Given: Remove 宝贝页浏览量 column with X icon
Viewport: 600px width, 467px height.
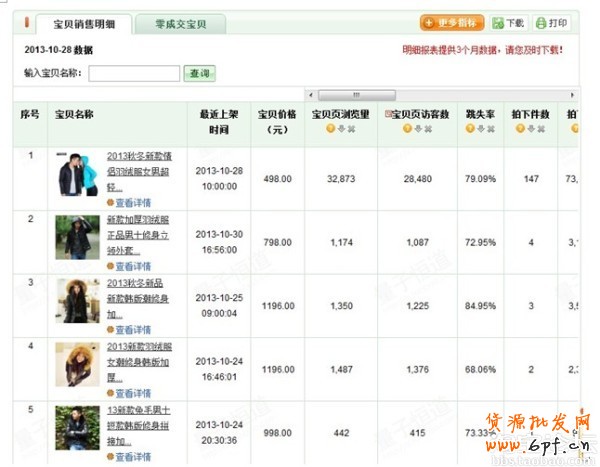Looking at the screenshot, I should [x=352, y=130].
